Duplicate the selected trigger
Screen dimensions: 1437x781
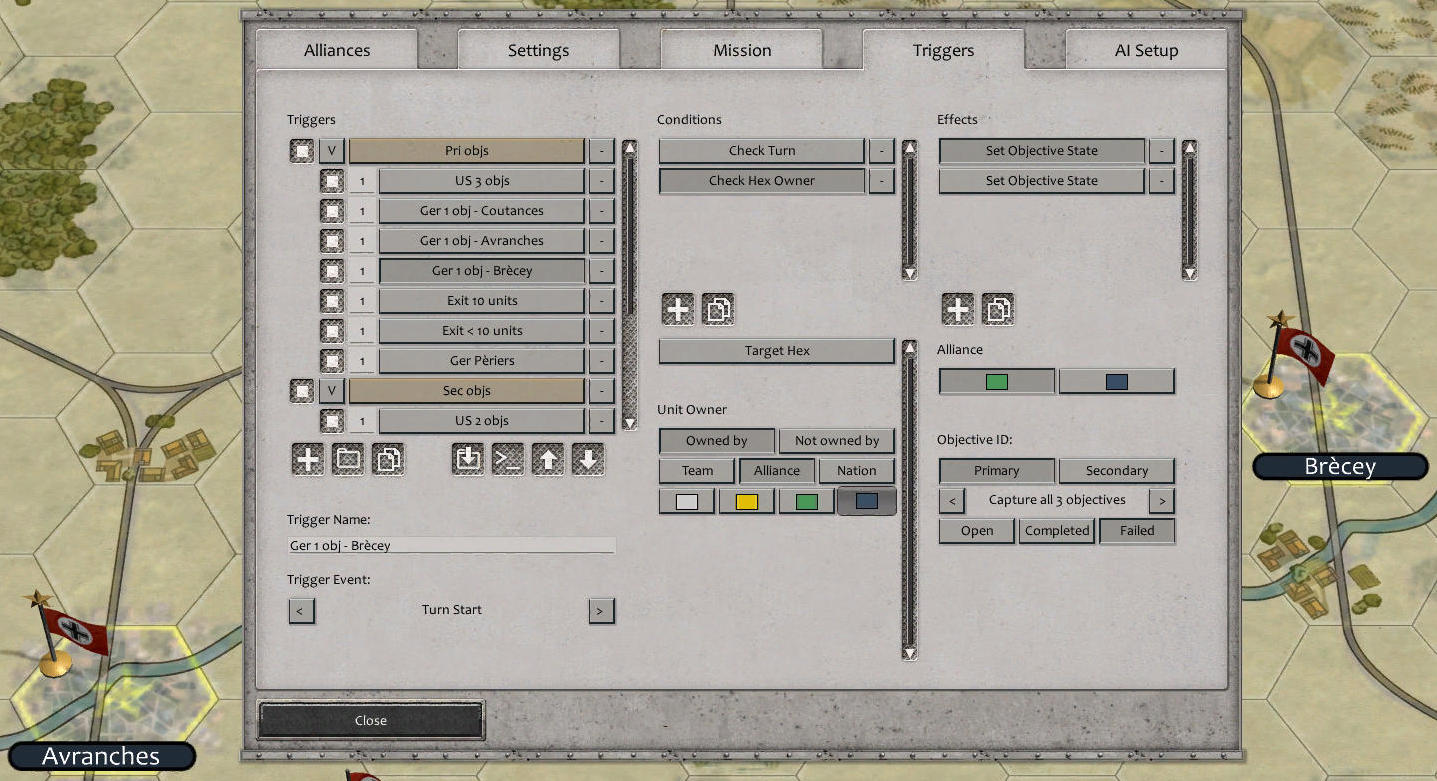(388, 459)
